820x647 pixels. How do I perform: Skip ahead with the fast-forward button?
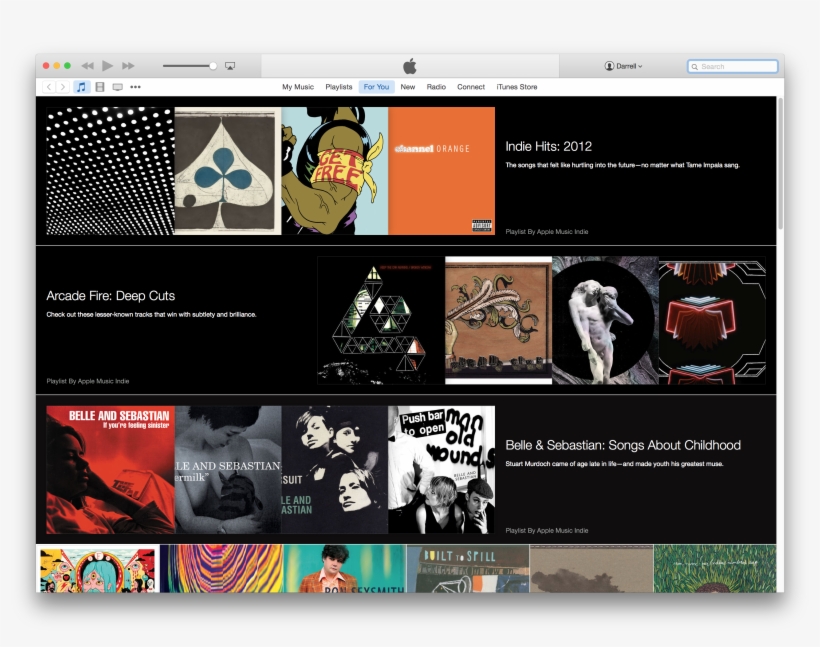pos(128,66)
